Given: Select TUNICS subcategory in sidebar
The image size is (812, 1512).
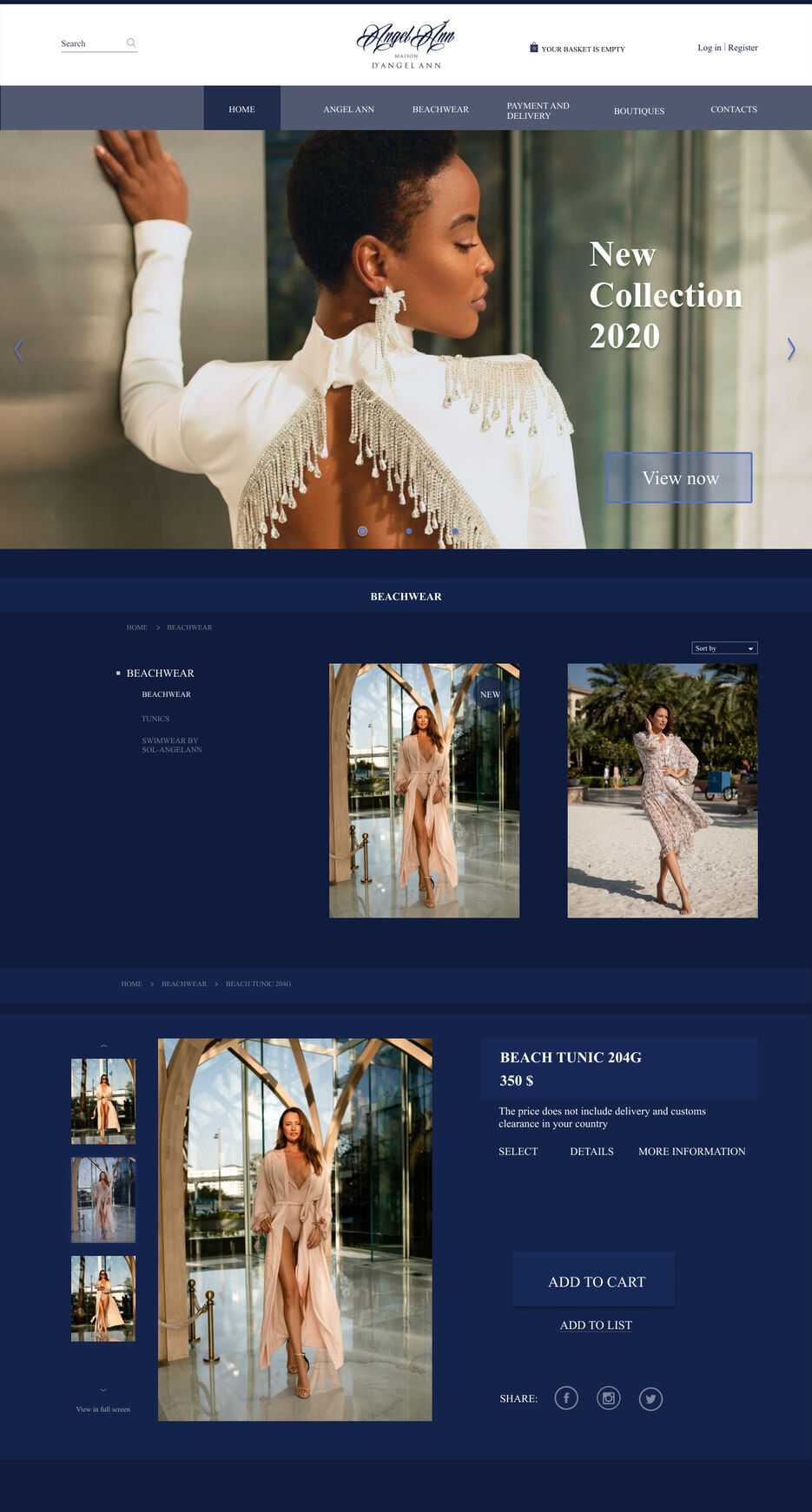Looking at the screenshot, I should point(155,719).
